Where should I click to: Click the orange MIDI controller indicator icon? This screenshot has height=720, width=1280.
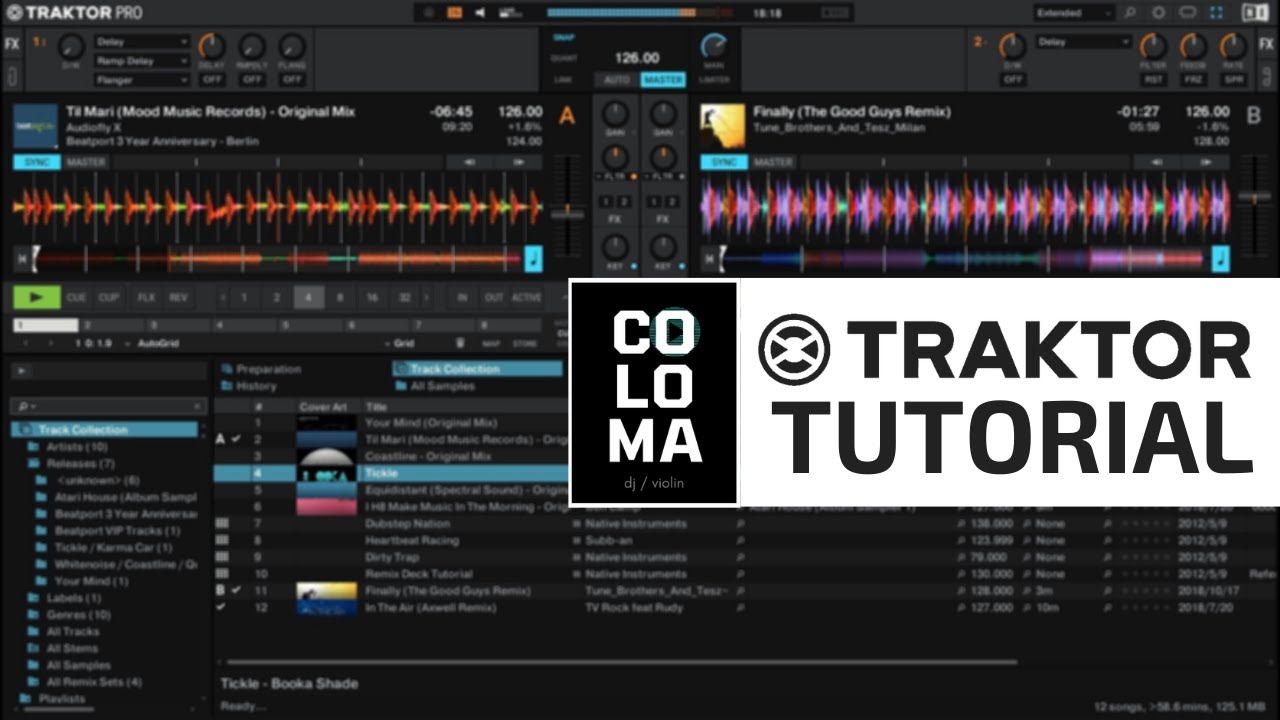[x=455, y=13]
